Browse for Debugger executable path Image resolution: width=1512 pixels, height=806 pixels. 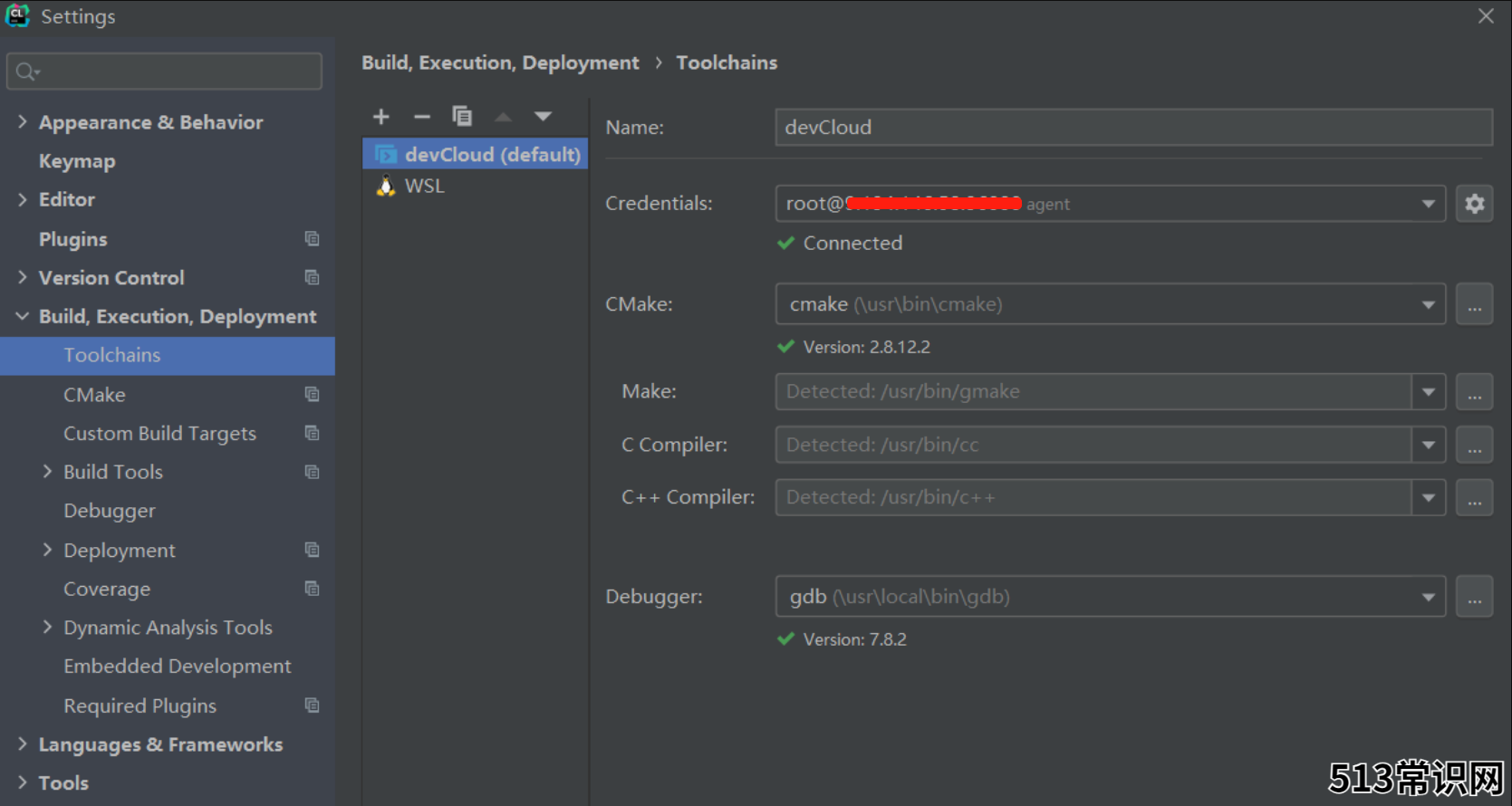(1475, 597)
